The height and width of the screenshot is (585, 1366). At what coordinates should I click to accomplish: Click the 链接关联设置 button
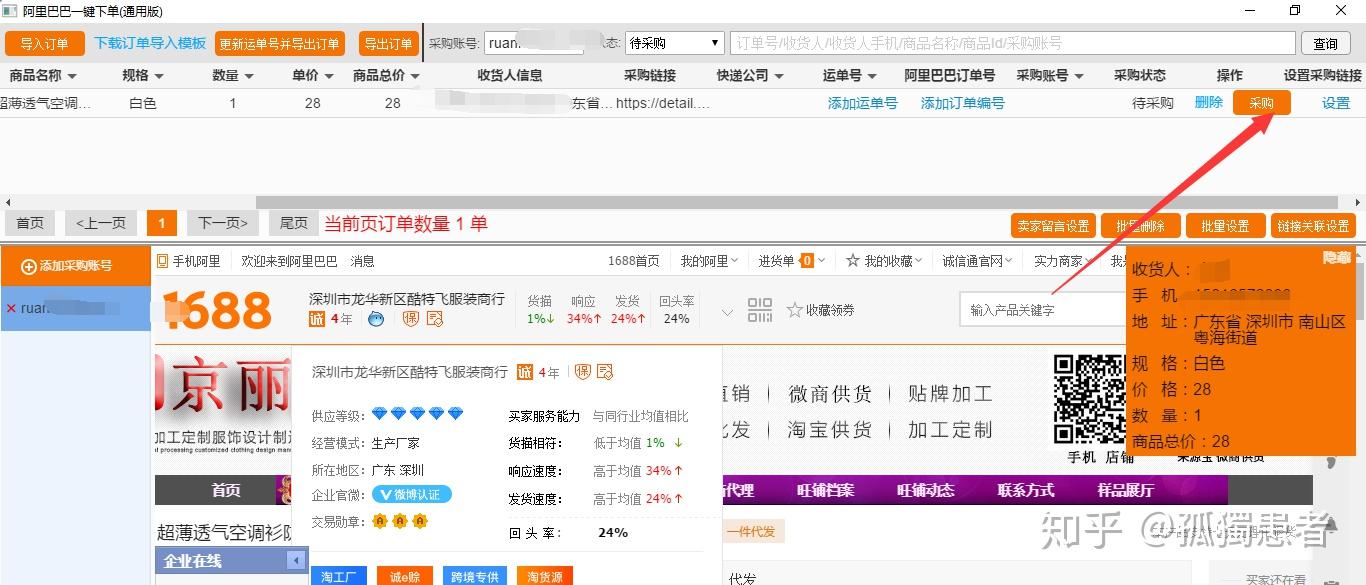tap(1313, 226)
